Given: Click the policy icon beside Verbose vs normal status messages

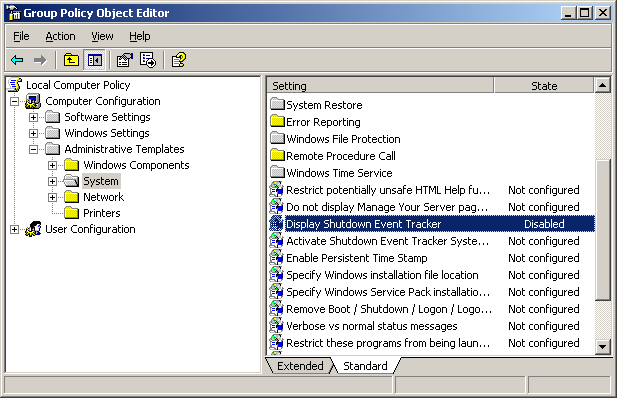Looking at the screenshot, I should [x=276, y=326].
